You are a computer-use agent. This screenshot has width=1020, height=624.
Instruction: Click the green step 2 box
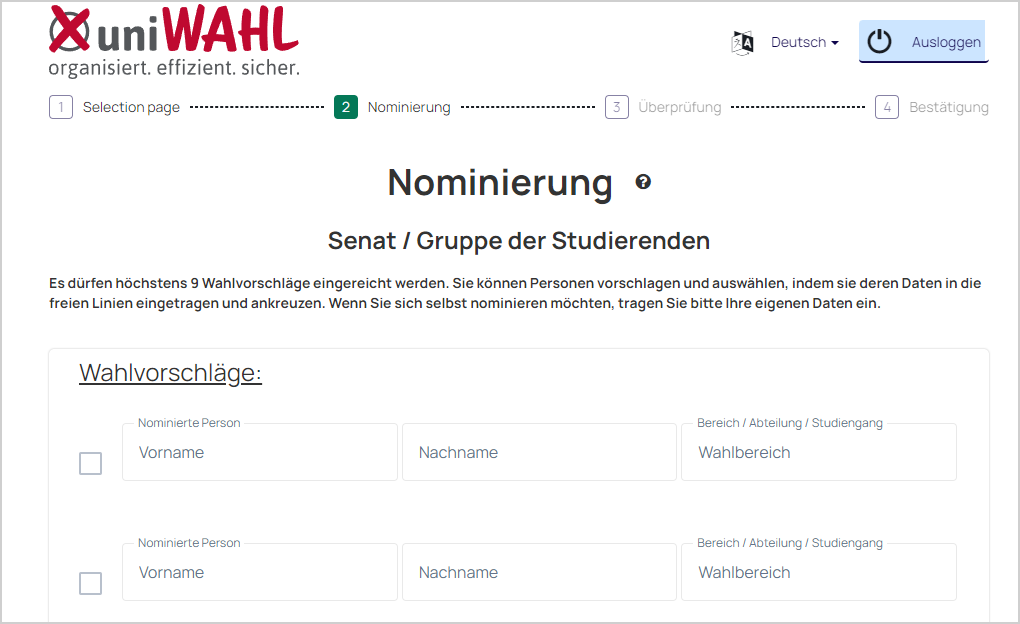tap(346, 107)
